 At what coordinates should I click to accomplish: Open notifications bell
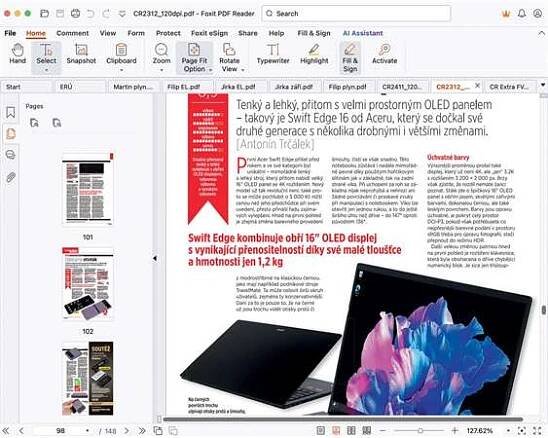[x=522, y=14]
